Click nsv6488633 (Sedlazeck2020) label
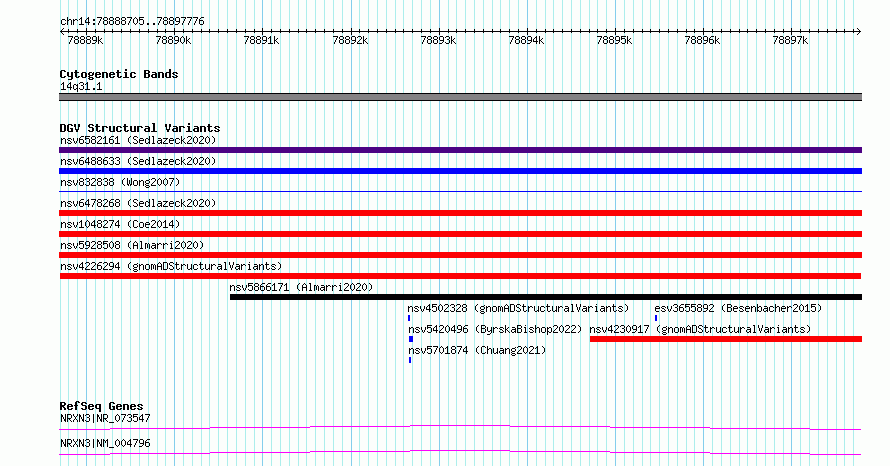The width and height of the screenshot is (890, 466). pos(138,161)
